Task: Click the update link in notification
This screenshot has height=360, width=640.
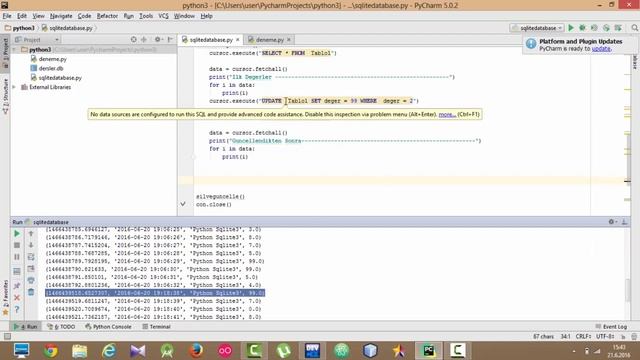Action: [601, 49]
